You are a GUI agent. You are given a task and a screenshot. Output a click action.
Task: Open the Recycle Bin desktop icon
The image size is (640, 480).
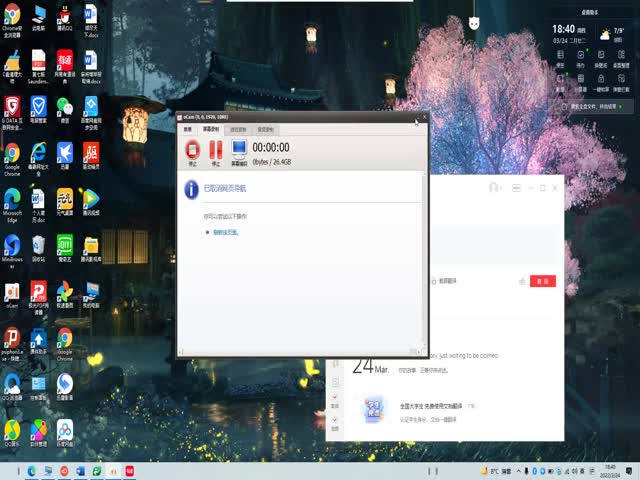coord(38,245)
